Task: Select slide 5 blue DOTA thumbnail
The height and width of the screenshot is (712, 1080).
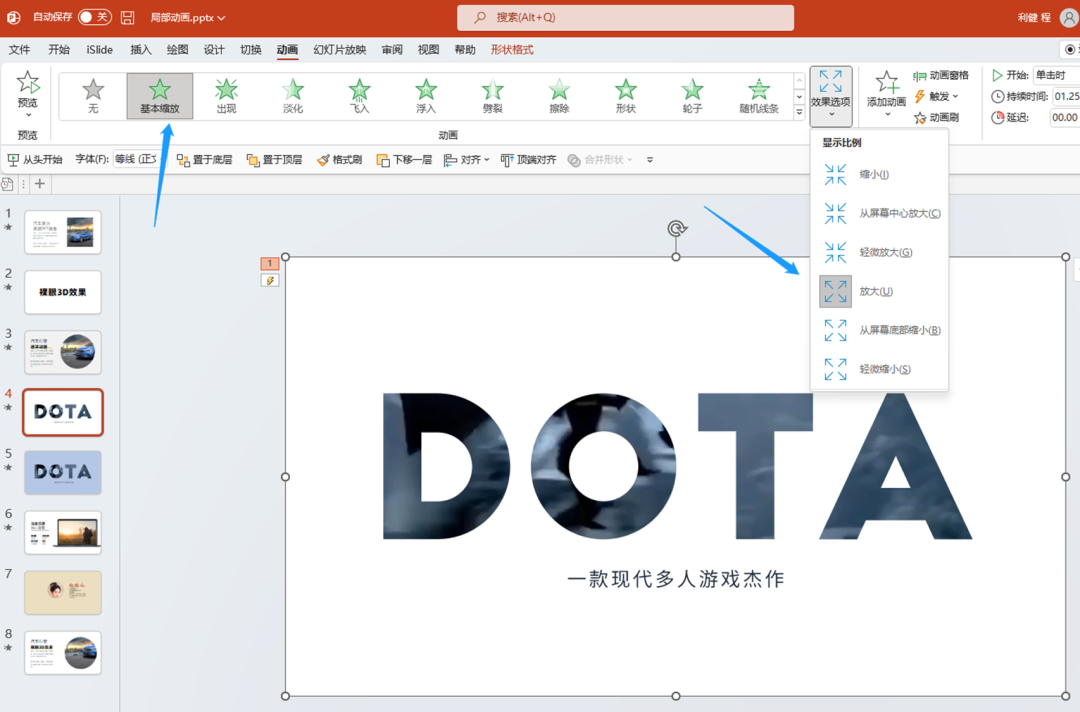Action: pos(63,472)
